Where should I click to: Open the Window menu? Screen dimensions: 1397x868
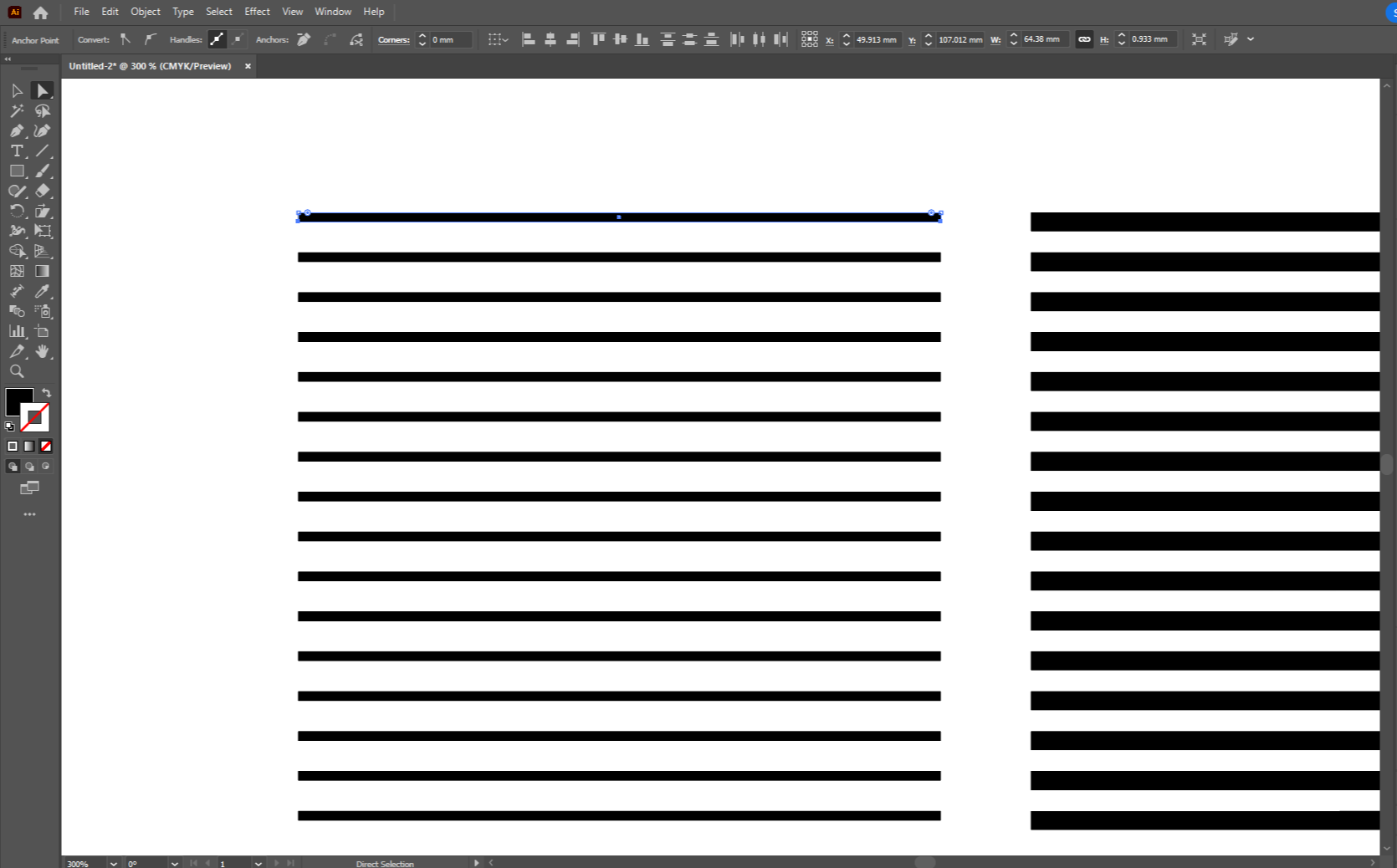[x=333, y=12]
